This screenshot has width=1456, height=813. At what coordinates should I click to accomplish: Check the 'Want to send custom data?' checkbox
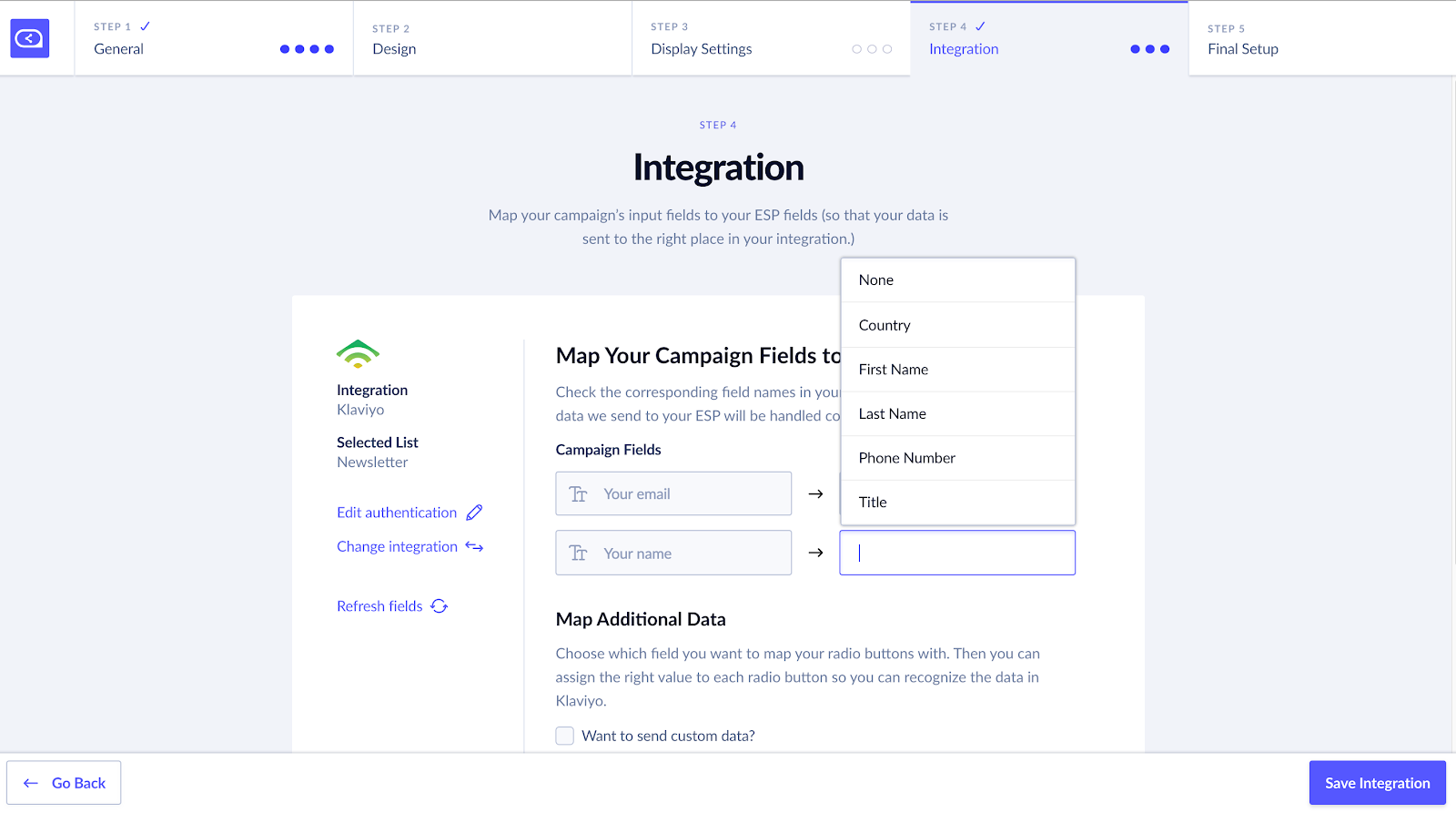[x=565, y=736]
